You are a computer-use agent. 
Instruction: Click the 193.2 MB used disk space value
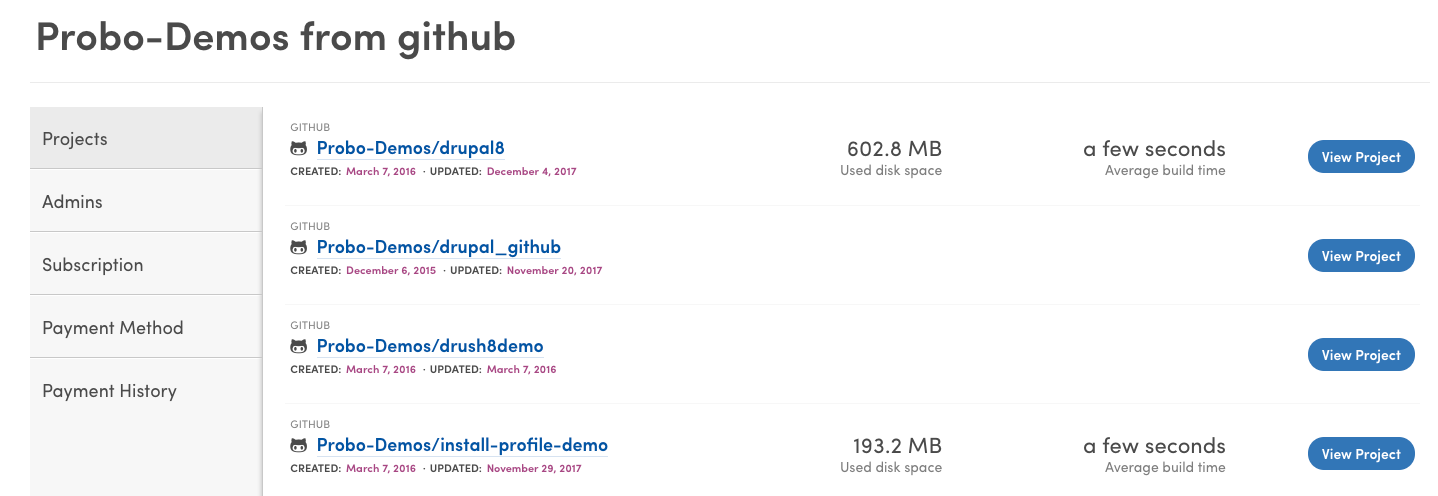tap(896, 446)
